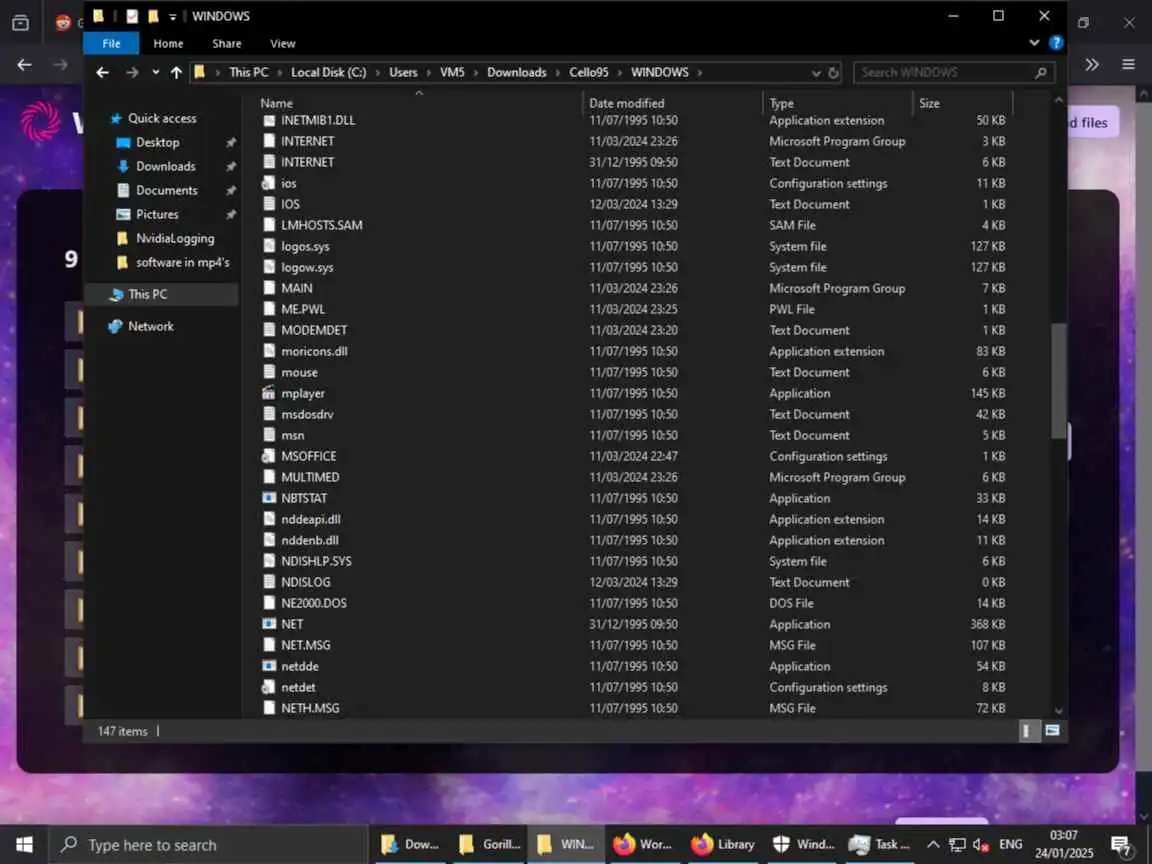
Task: Open Documents in navigation pane
Action: (x=166, y=190)
